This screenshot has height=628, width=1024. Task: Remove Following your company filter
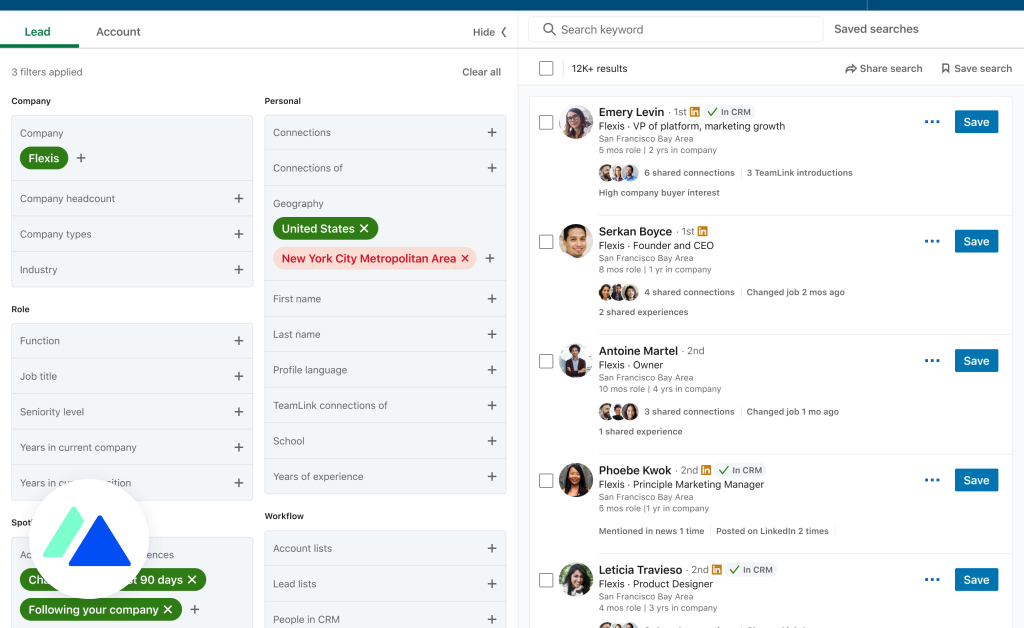pos(168,609)
